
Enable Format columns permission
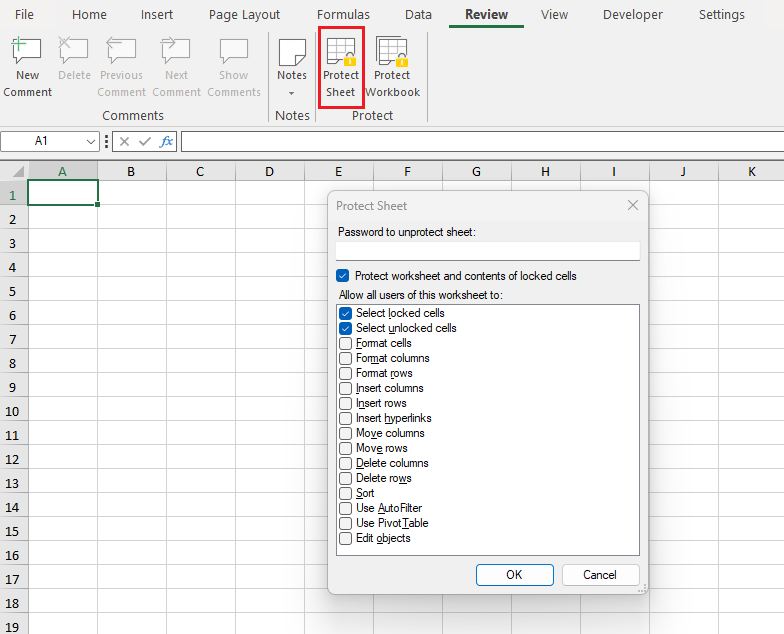pyautogui.click(x=346, y=358)
